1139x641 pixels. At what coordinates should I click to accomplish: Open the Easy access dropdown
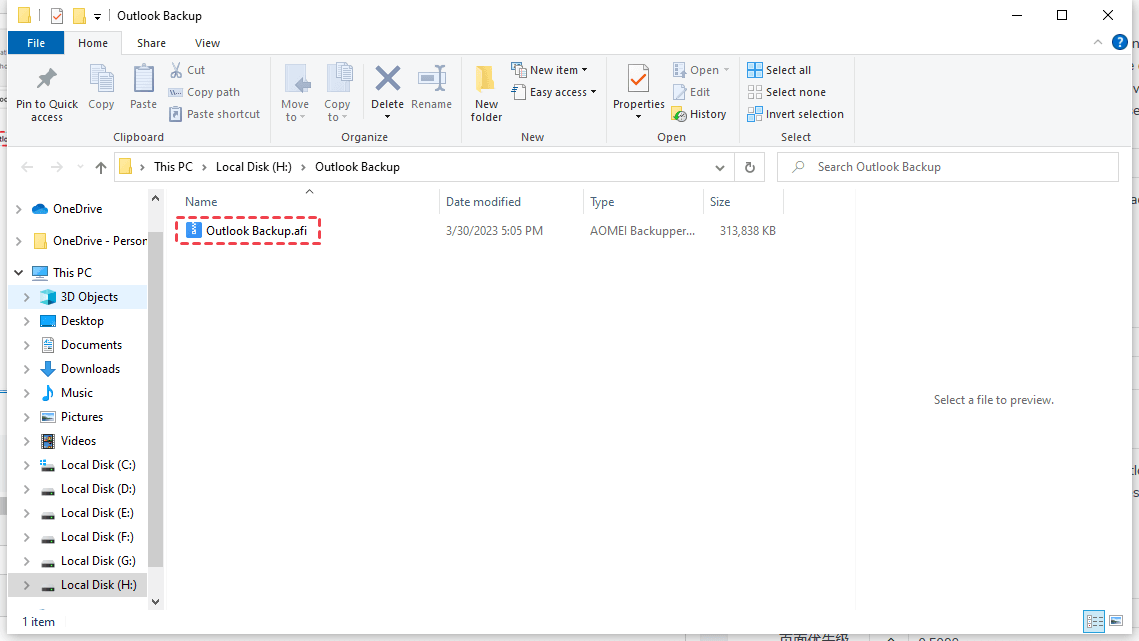click(x=554, y=92)
